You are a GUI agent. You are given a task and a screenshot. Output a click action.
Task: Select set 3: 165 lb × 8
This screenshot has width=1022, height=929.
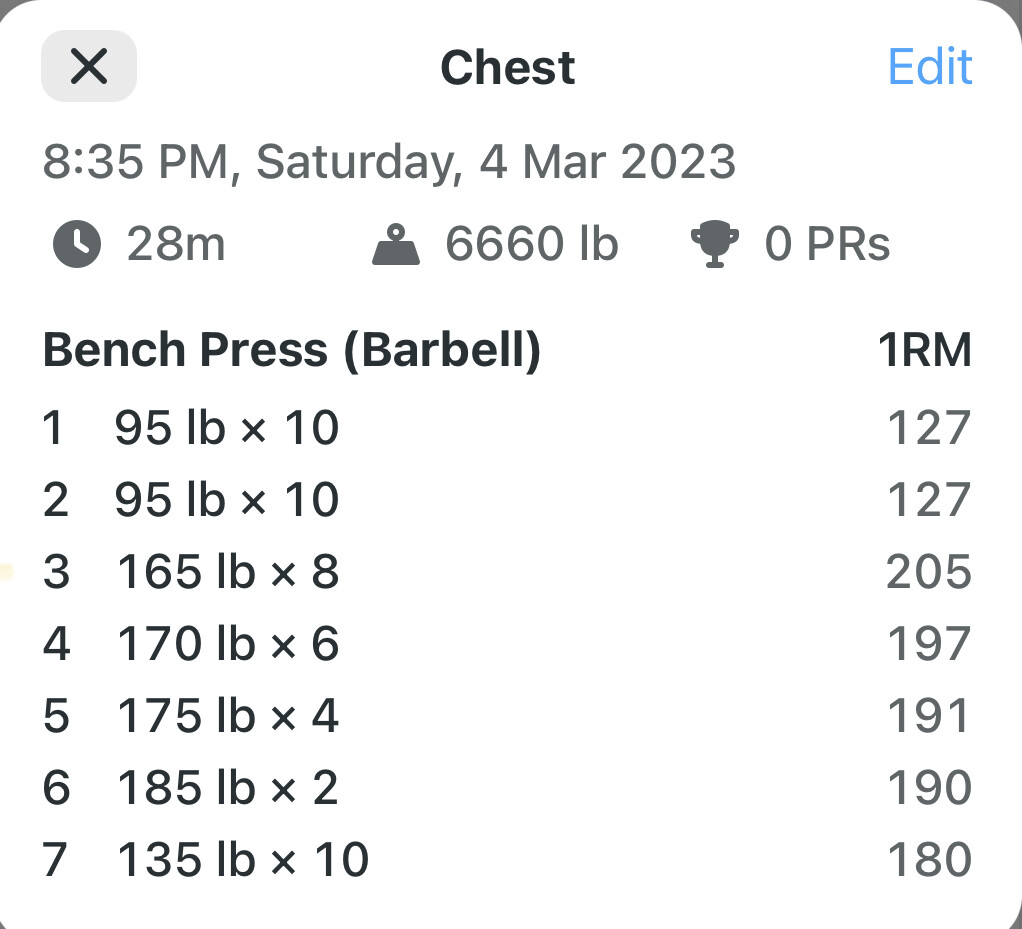point(507,572)
